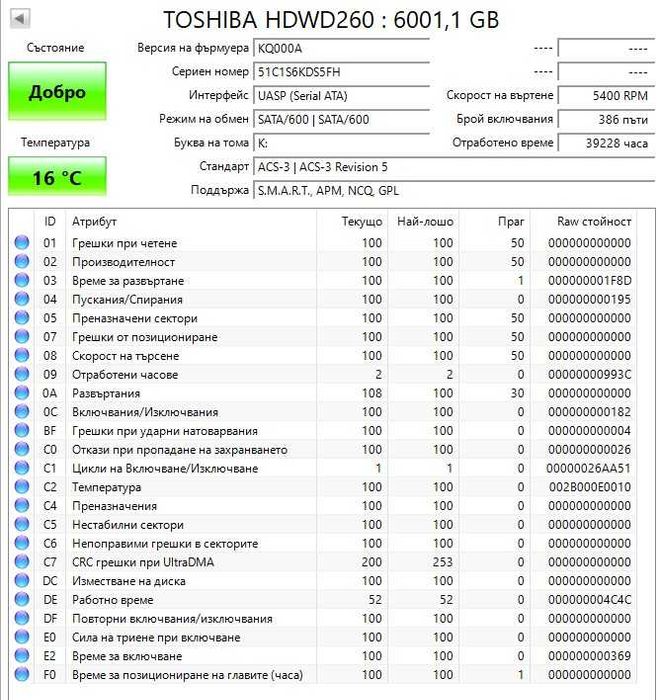659x700 pixels.
Task: Click the blue status icon for attribute 02
Action: (21, 262)
